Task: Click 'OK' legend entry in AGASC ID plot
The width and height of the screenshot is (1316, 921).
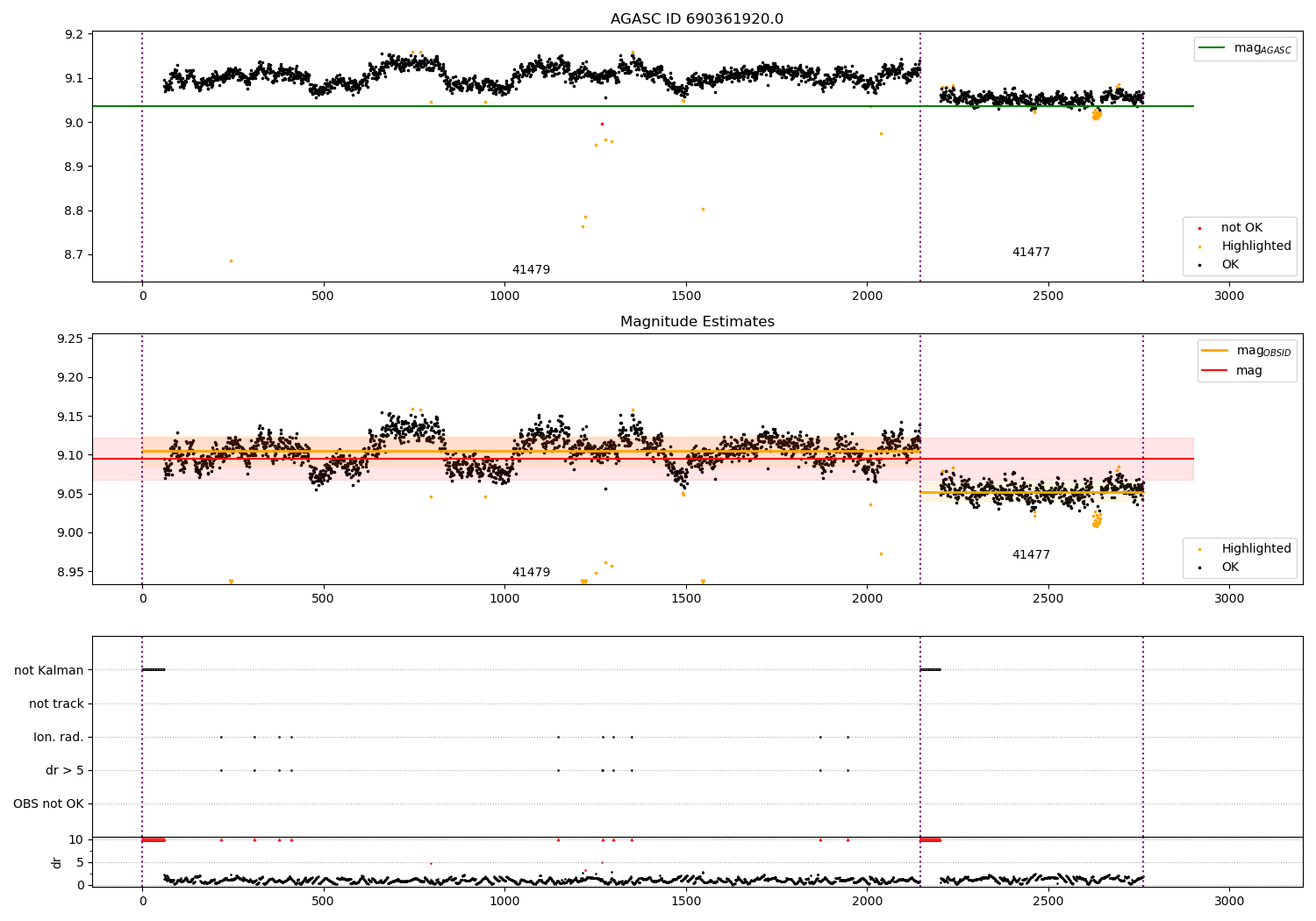Action: click(1230, 265)
